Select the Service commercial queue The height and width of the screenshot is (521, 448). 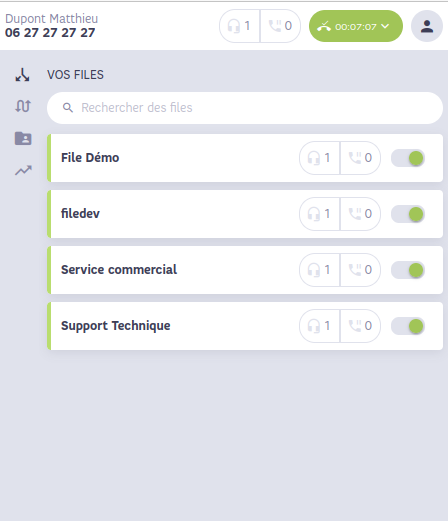pyautogui.click(x=245, y=270)
